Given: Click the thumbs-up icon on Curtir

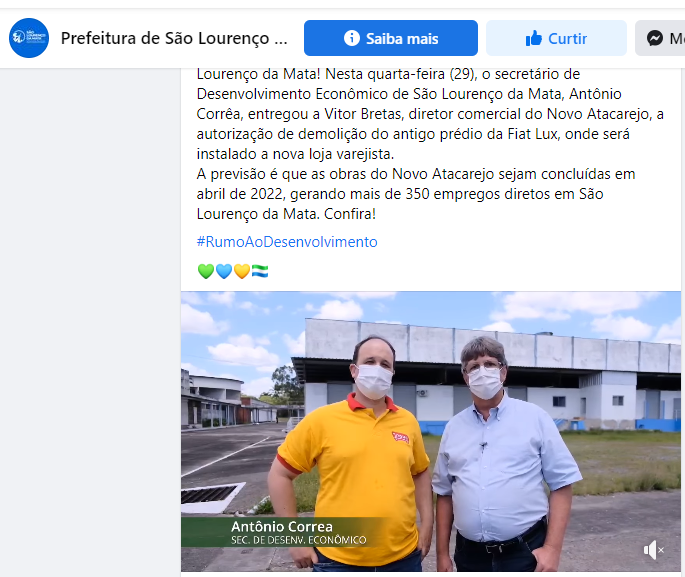Looking at the screenshot, I should (x=533, y=38).
